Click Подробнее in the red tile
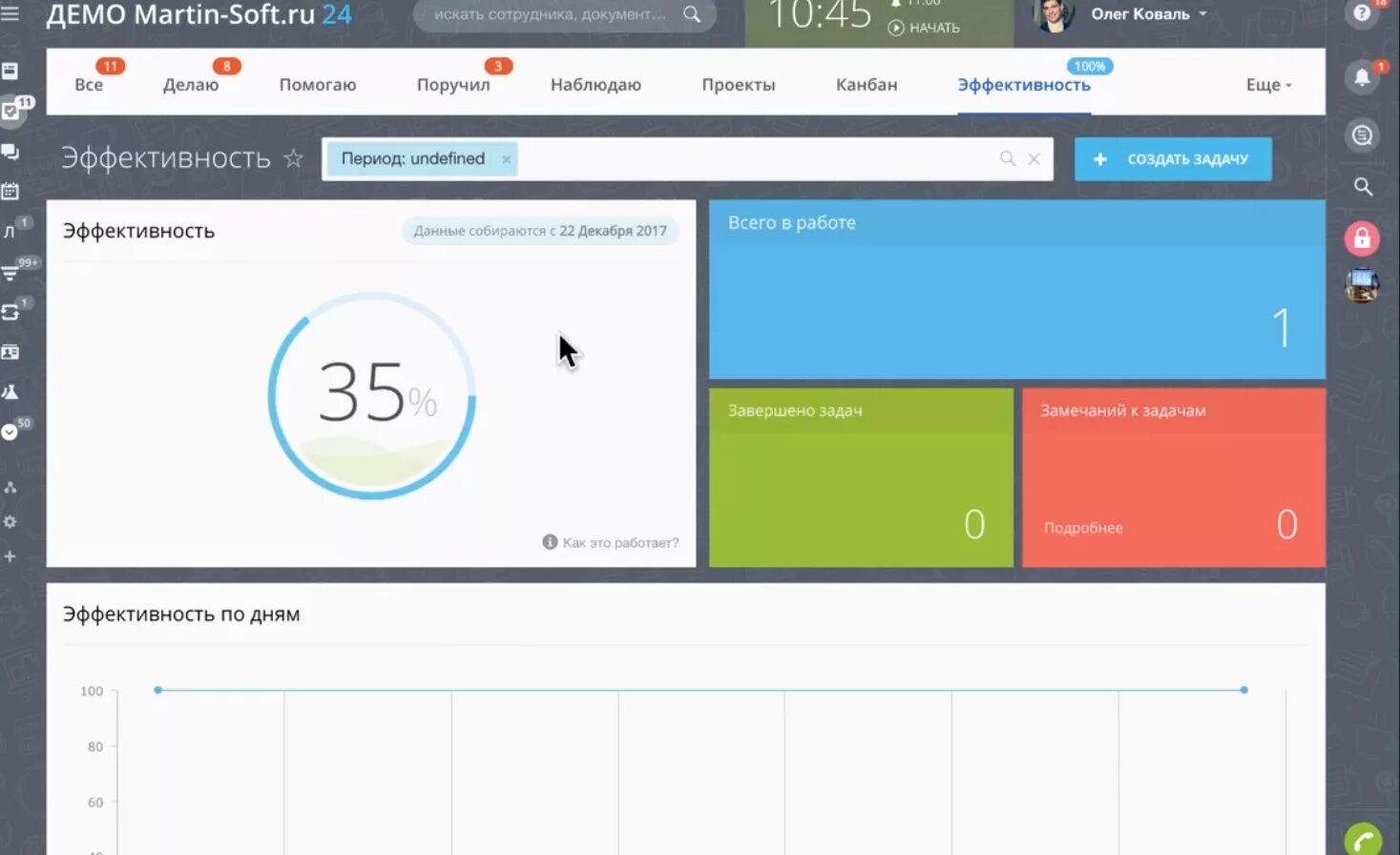 [x=1083, y=528]
